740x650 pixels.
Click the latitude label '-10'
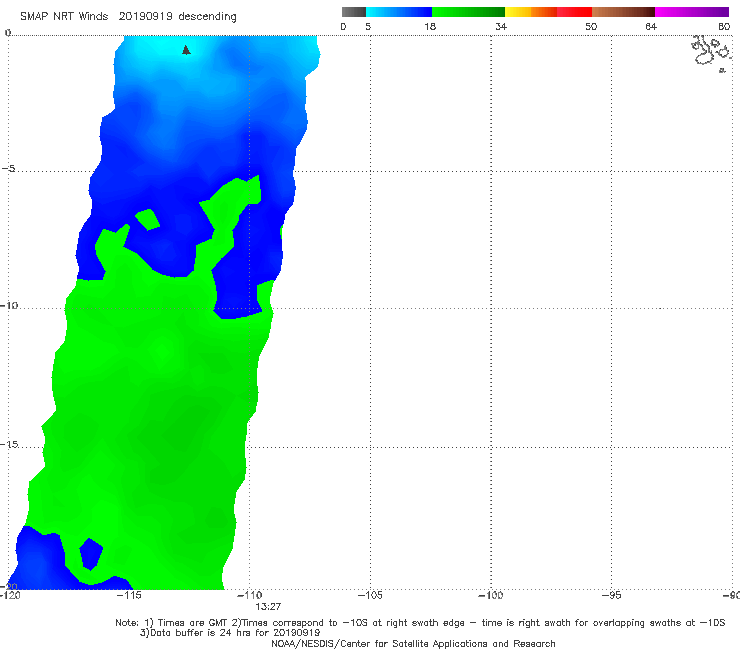9,305
